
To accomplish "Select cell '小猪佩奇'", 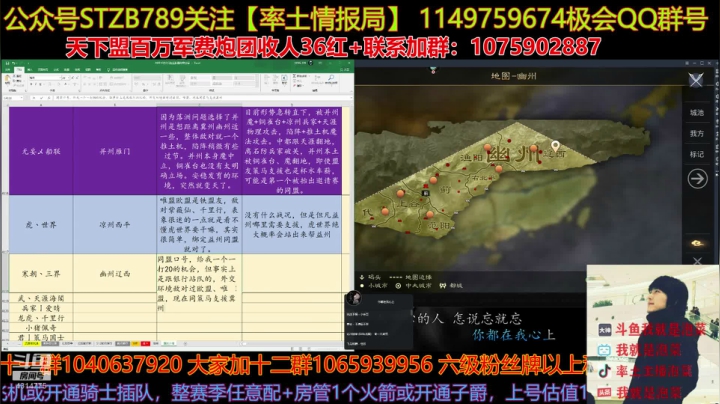I will click(x=41, y=327).
